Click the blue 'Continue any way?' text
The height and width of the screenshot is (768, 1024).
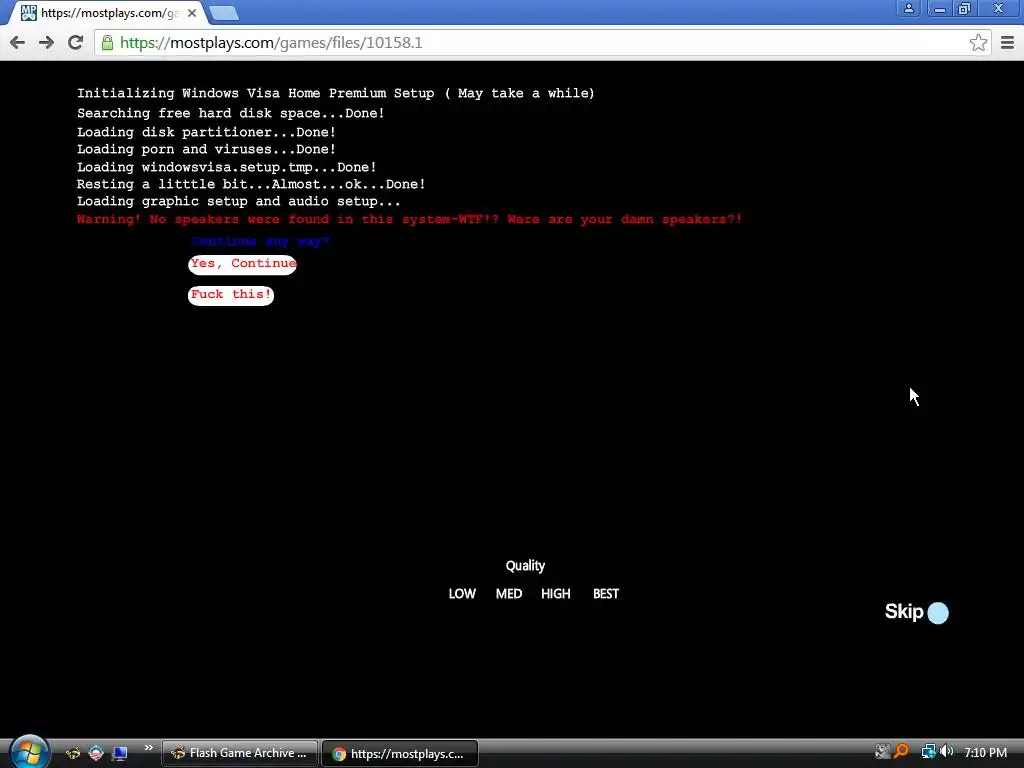[261, 242]
